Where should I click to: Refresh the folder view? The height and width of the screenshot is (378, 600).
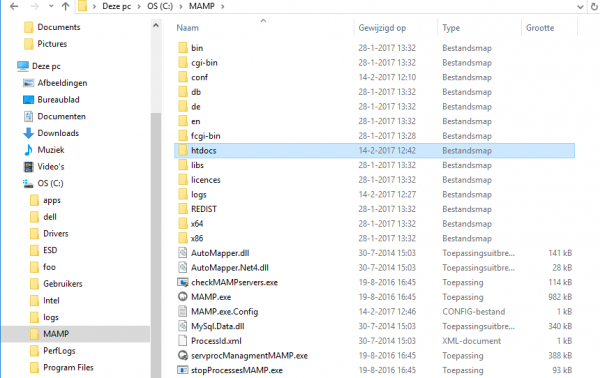tap(594, 7)
